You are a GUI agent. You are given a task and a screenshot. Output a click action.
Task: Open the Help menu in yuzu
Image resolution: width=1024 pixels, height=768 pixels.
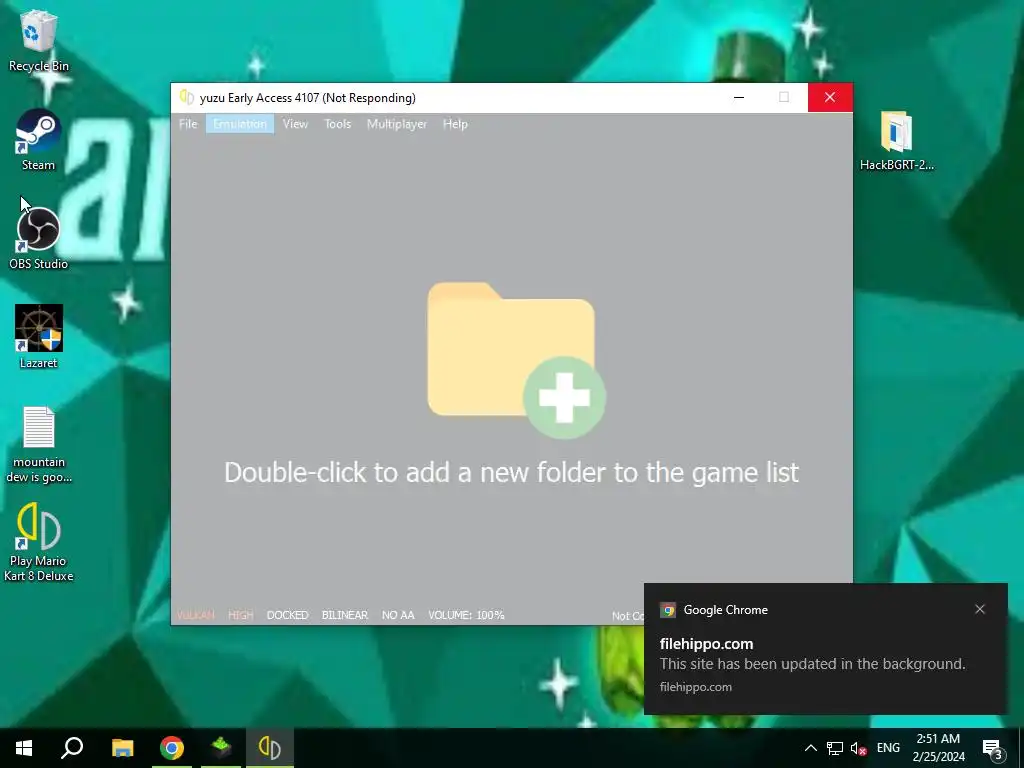[455, 123]
